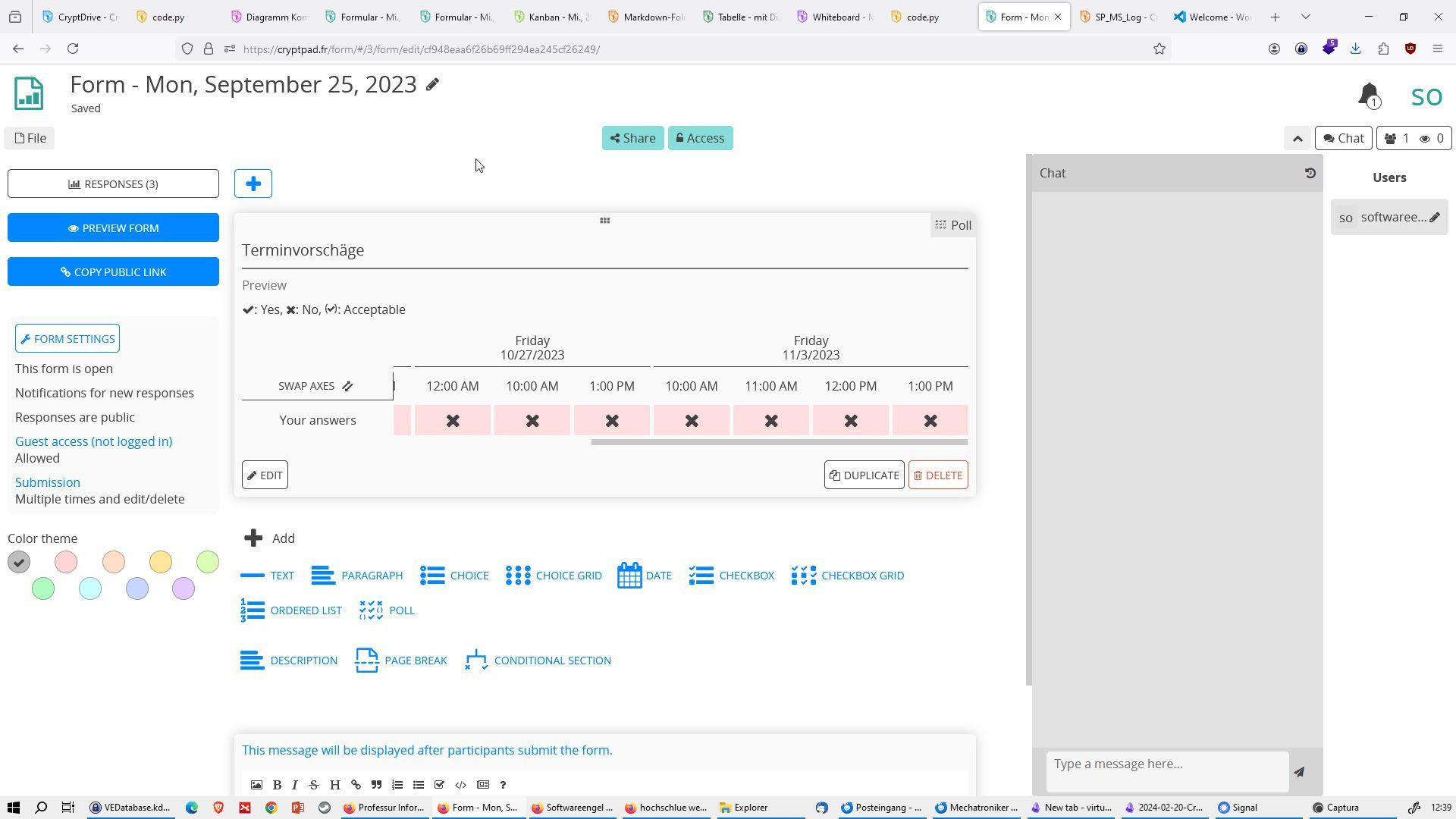Select the pink color theme swatch
This screenshot has height=819, width=1456.
(x=66, y=562)
